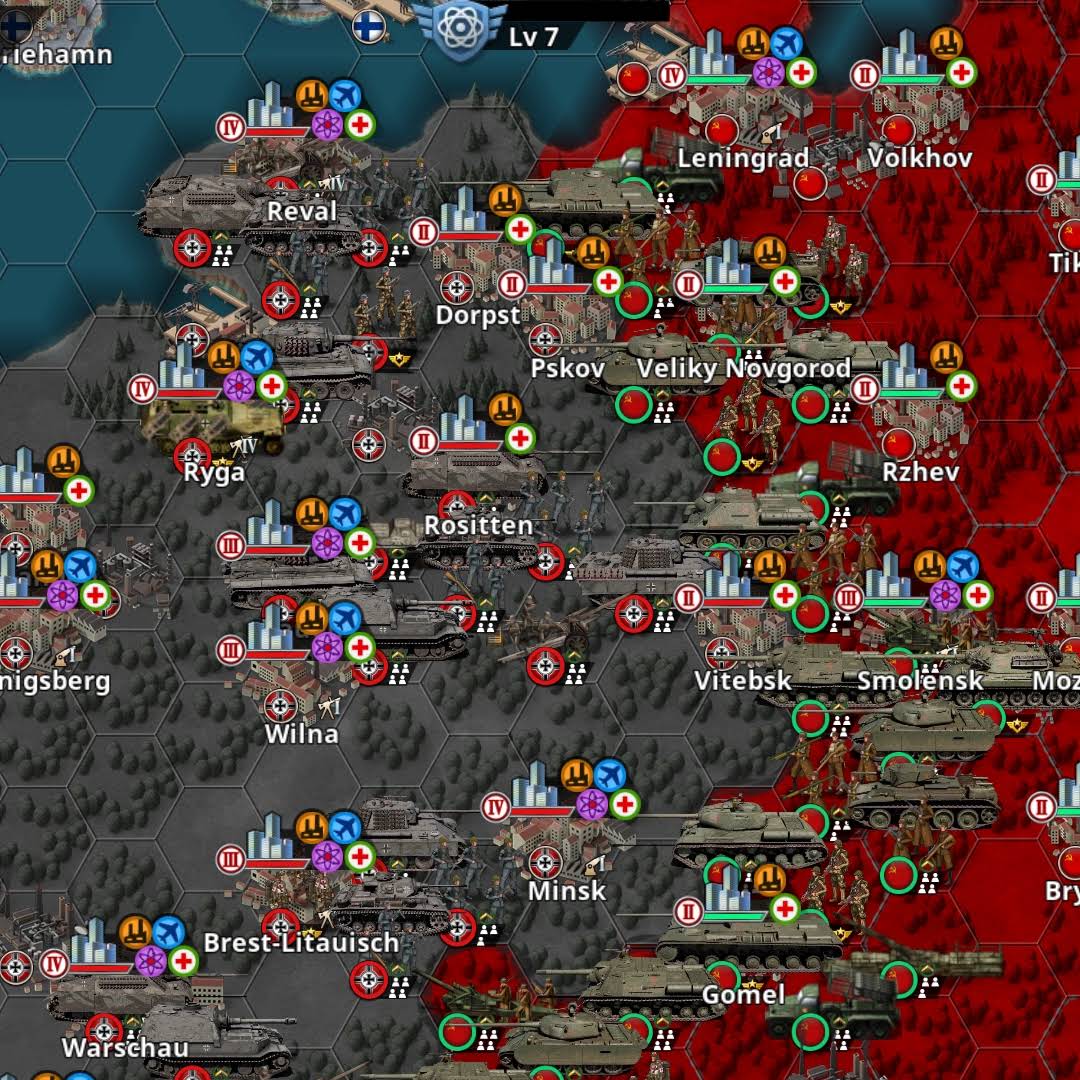
Task: Tap Minsk's purple nuclear icon
Action: [592, 804]
